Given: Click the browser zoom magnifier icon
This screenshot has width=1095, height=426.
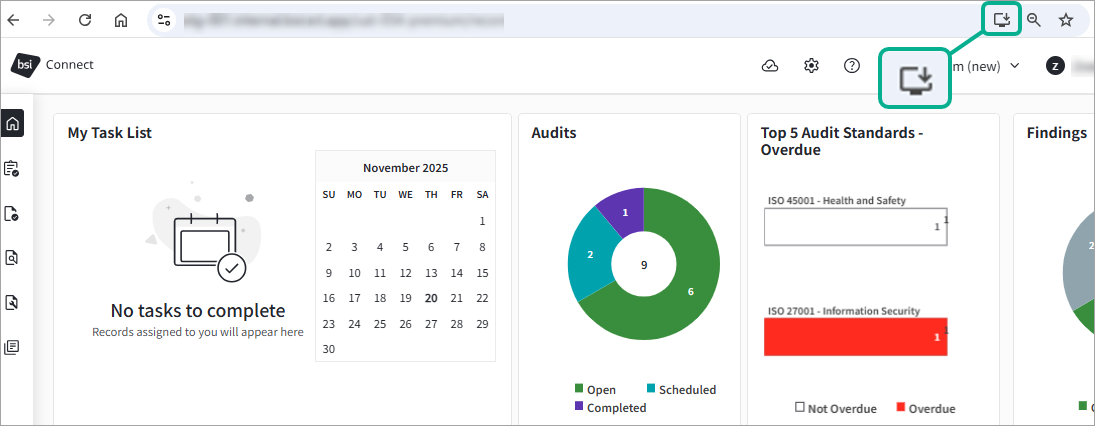Looking at the screenshot, I should point(1034,20).
